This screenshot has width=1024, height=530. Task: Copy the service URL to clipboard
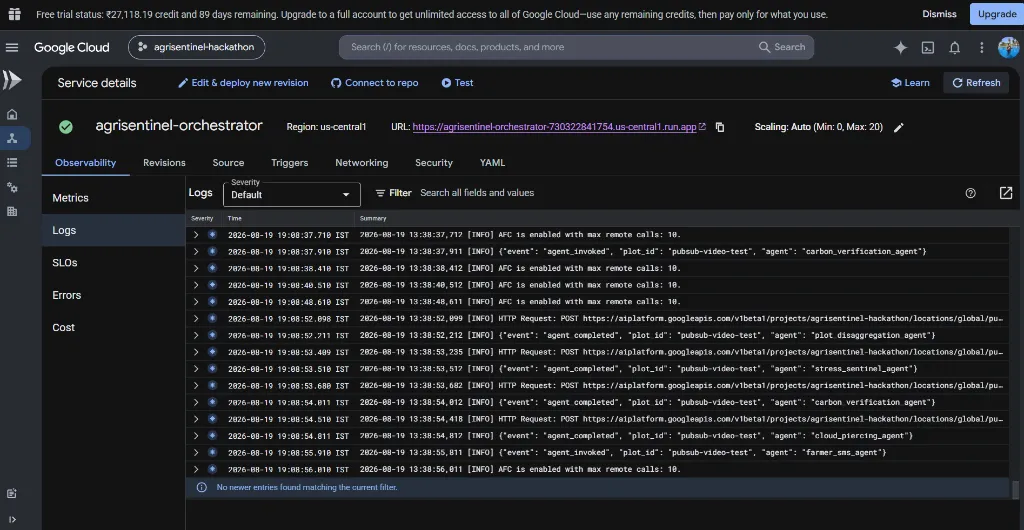pos(720,127)
